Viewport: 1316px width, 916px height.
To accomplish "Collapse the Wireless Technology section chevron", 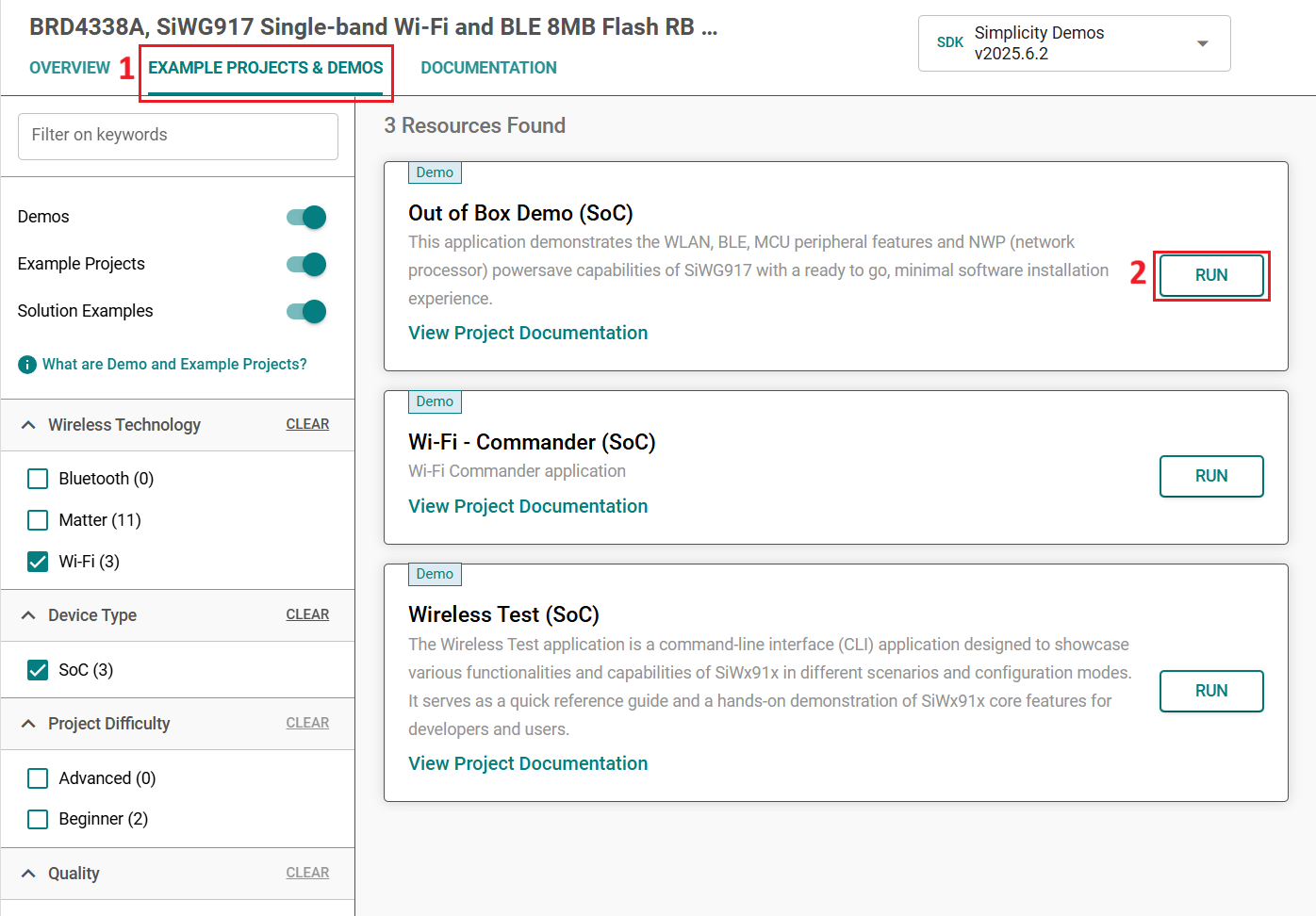I will click(28, 425).
